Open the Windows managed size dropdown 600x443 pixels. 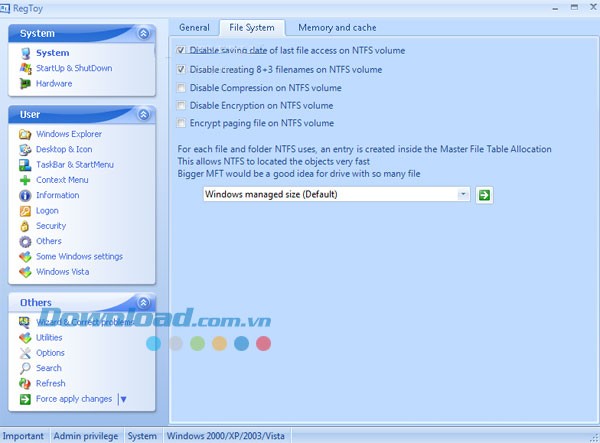[x=463, y=194]
